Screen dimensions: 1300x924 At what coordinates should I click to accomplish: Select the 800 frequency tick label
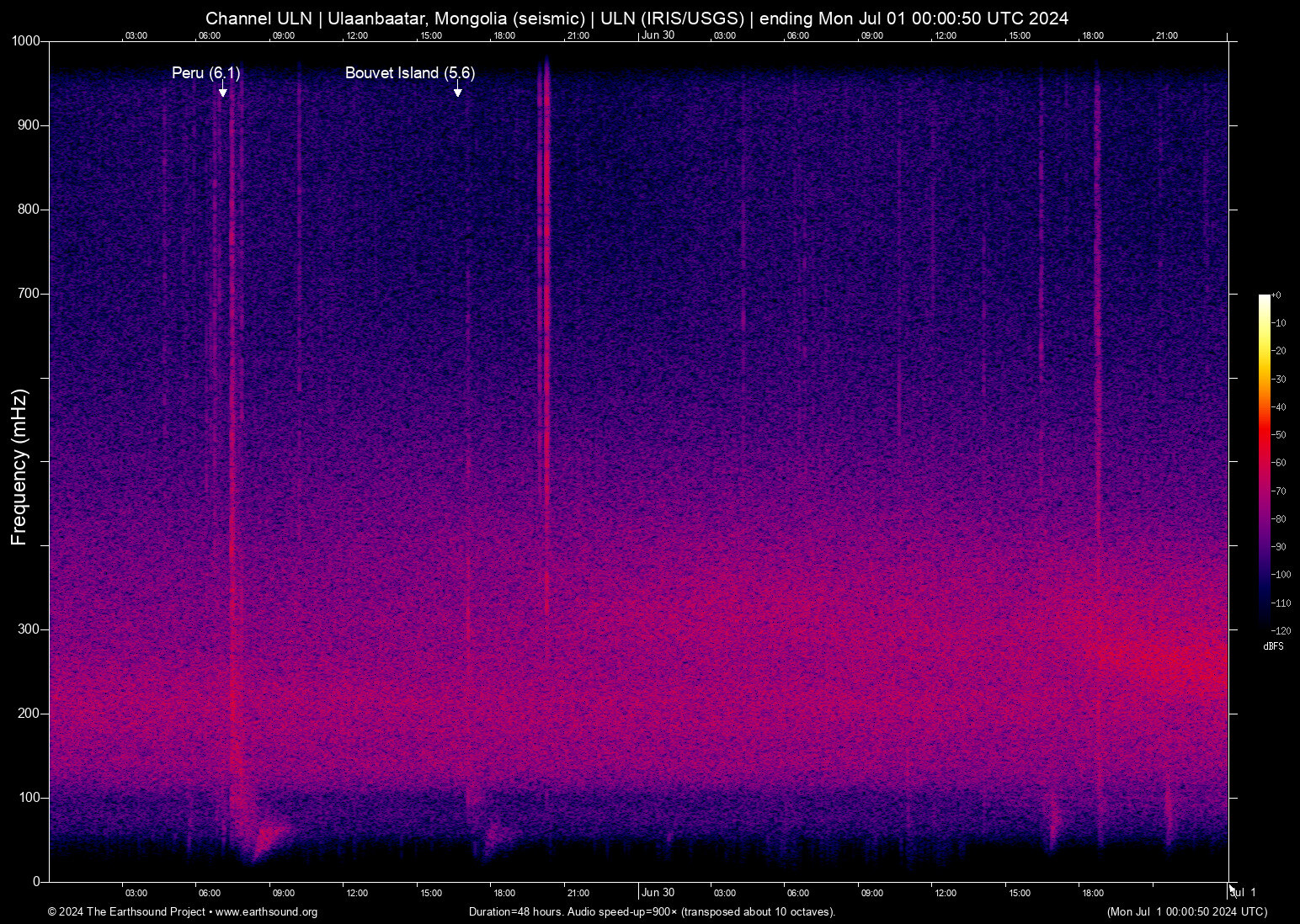(x=29, y=210)
